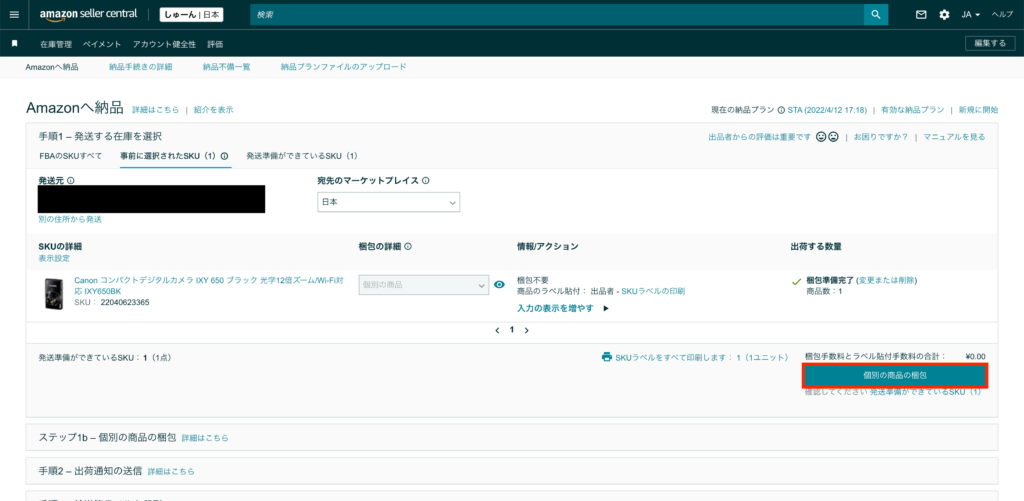Open the アカウント健全性 menu
Image resolution: width=1024 pixels, height=501 pixels.
click(x=164, y=44)
